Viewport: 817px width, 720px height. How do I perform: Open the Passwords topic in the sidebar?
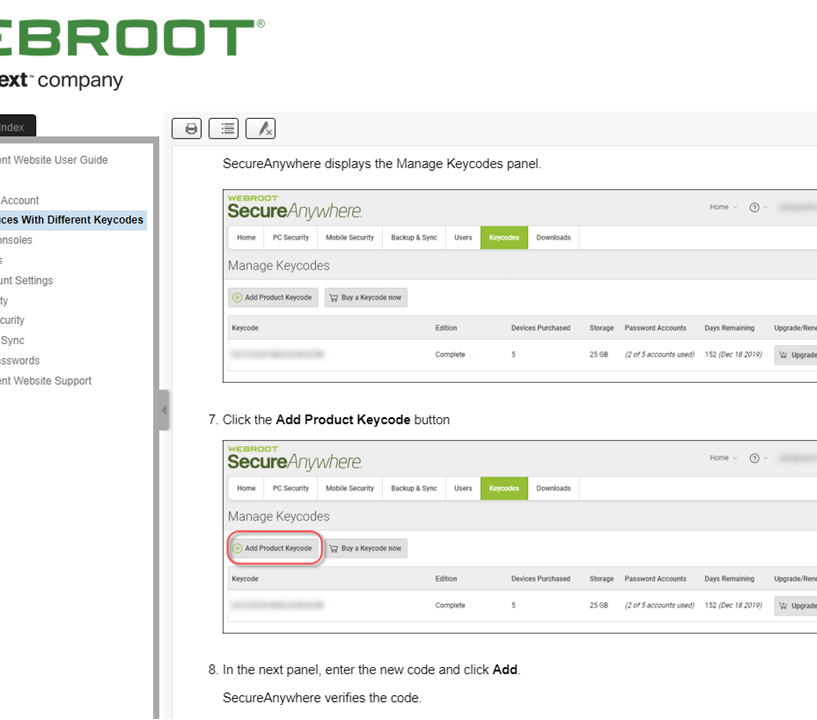20,361
